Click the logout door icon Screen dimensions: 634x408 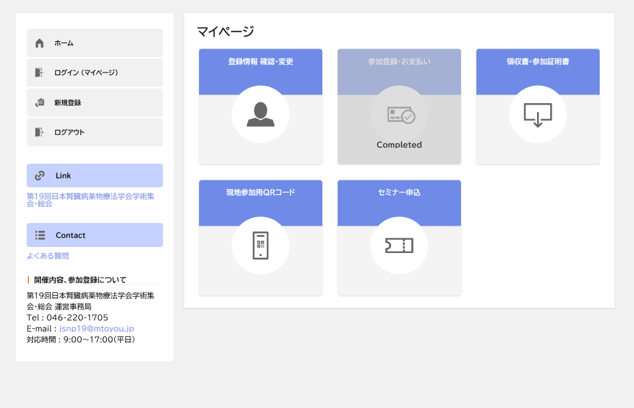coord(40,132)
